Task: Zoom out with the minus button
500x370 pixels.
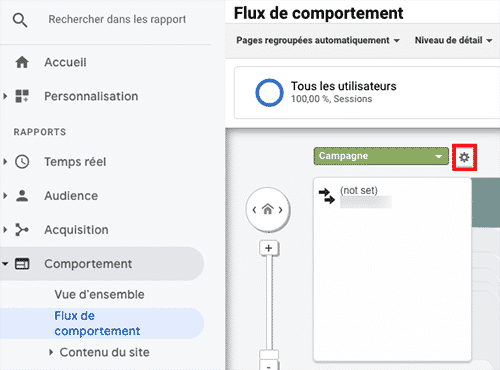Action: (269, 366)
